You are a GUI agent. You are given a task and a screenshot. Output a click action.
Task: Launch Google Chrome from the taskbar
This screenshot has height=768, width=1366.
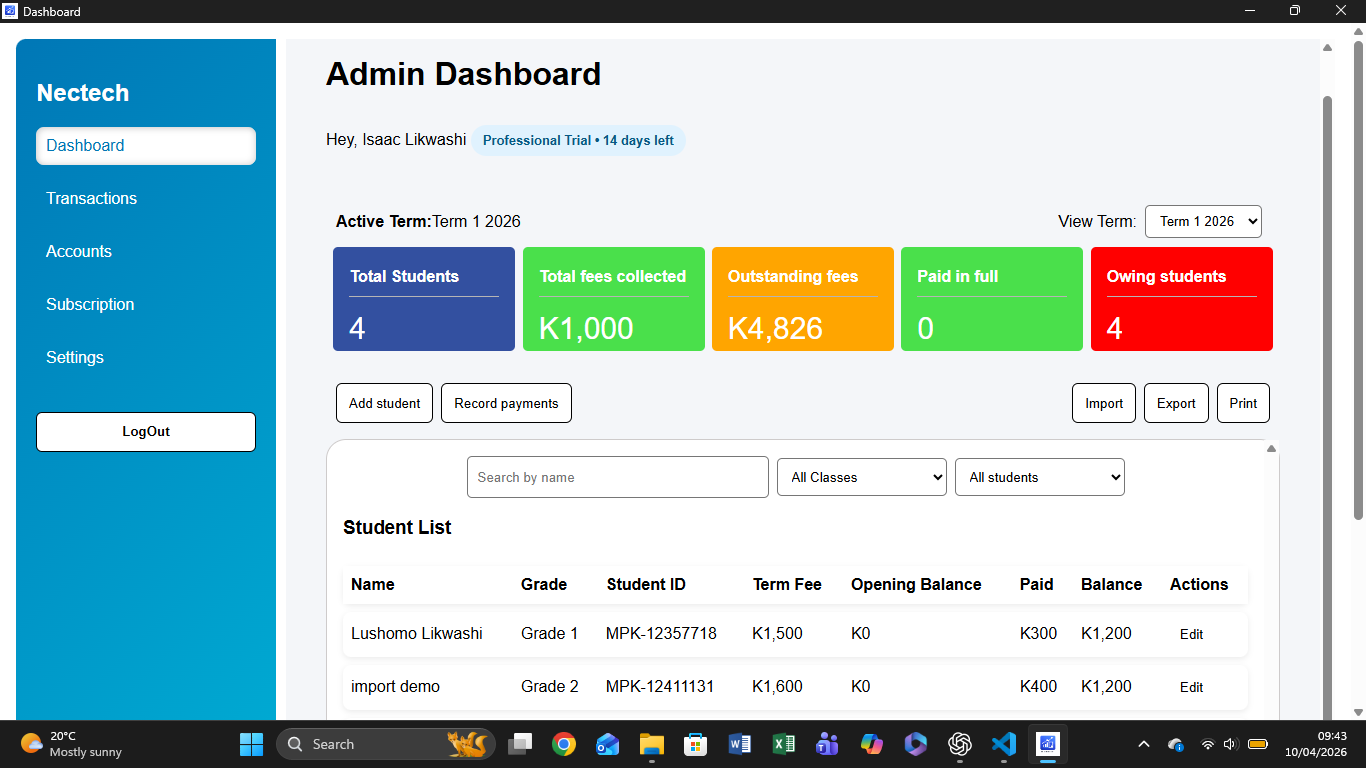(563, 744)
